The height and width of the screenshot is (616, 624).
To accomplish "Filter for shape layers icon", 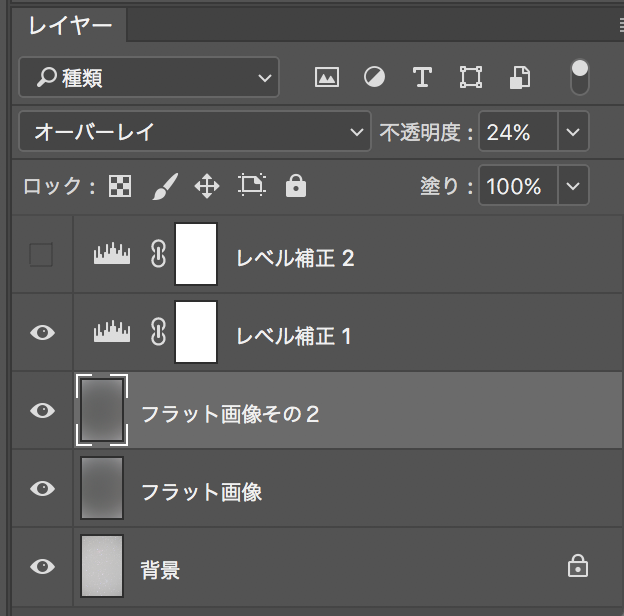I will [x=471, y=77].
